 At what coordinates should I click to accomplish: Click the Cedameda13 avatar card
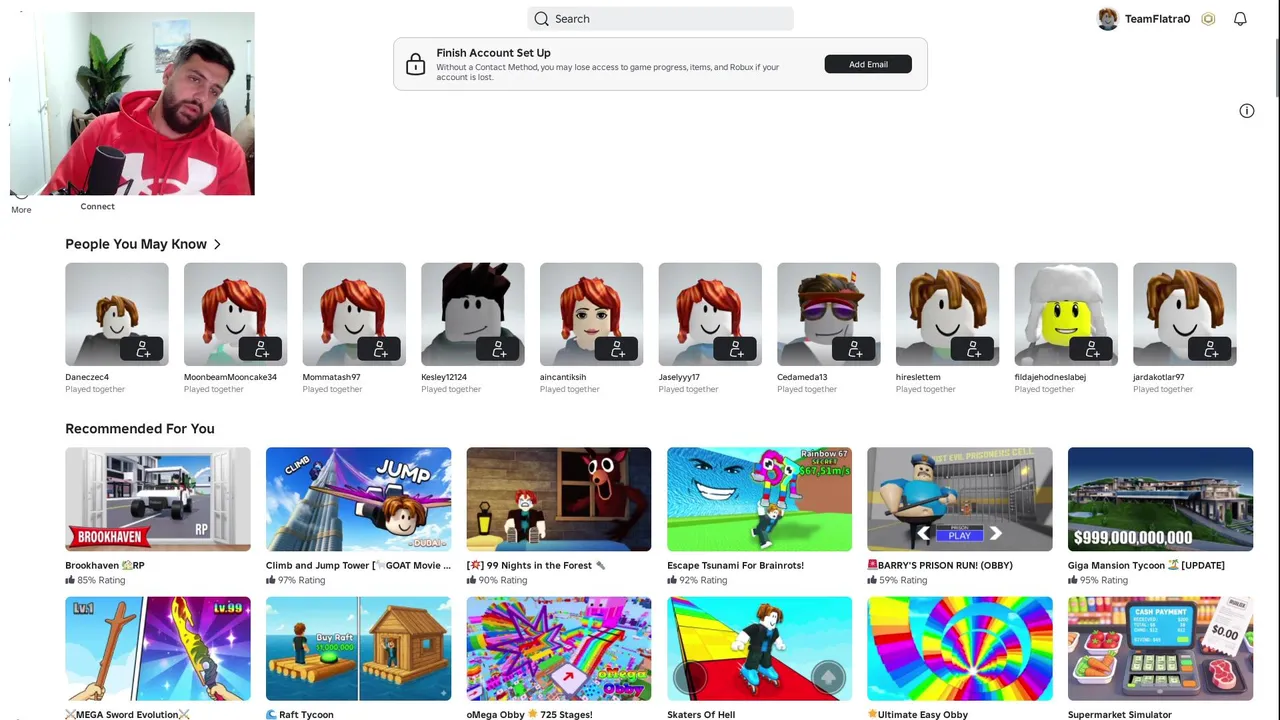(x=829, y=314)
